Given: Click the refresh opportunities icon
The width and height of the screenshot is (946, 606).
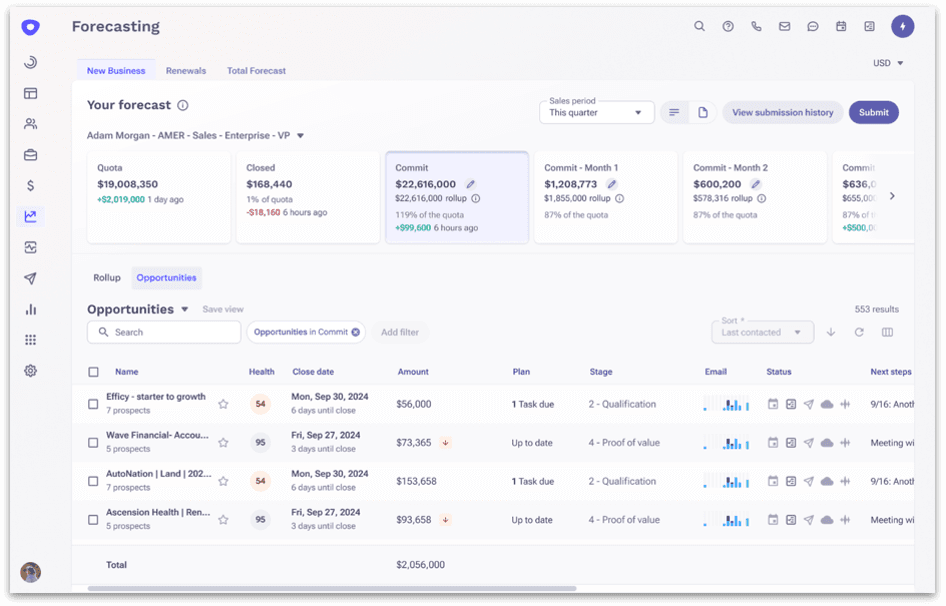Looking at the screenshot, I should point(859,332).
